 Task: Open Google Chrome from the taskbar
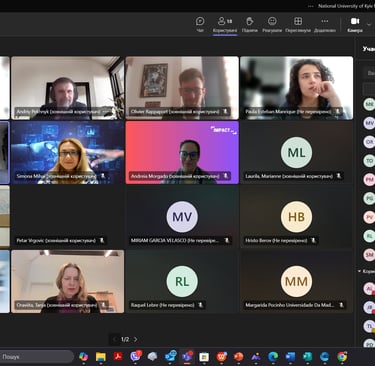pos(342,357)
